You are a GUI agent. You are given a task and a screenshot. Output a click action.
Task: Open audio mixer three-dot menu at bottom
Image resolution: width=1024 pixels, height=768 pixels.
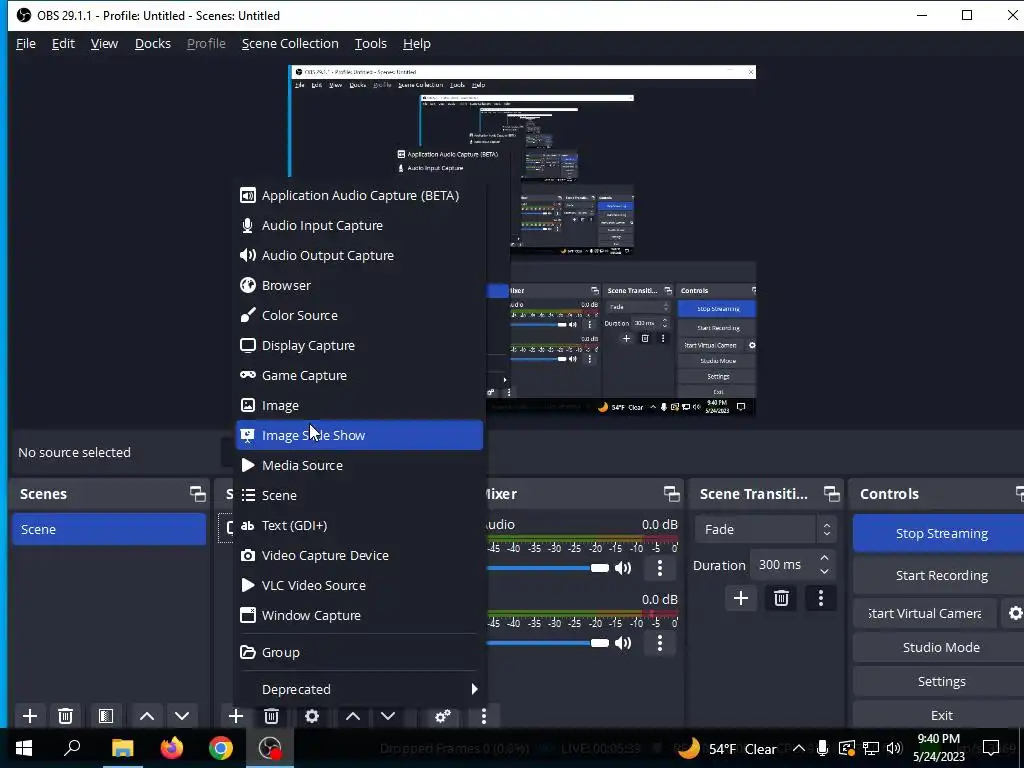point(483,716)
